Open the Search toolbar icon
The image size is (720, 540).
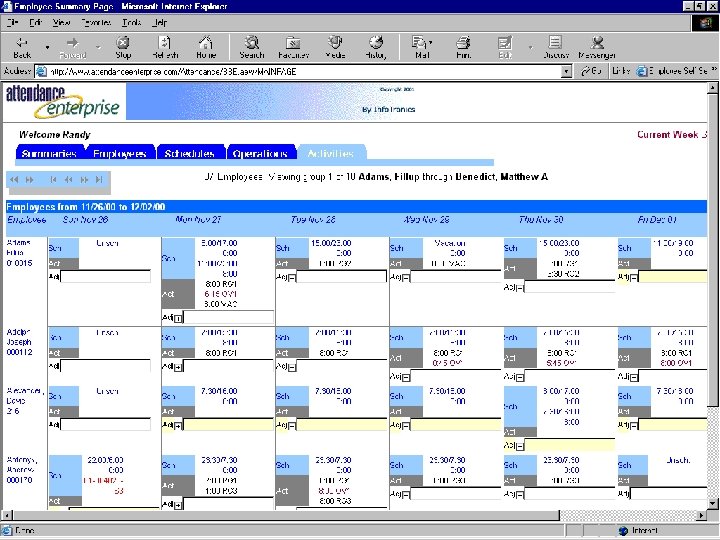click(252, 48)
